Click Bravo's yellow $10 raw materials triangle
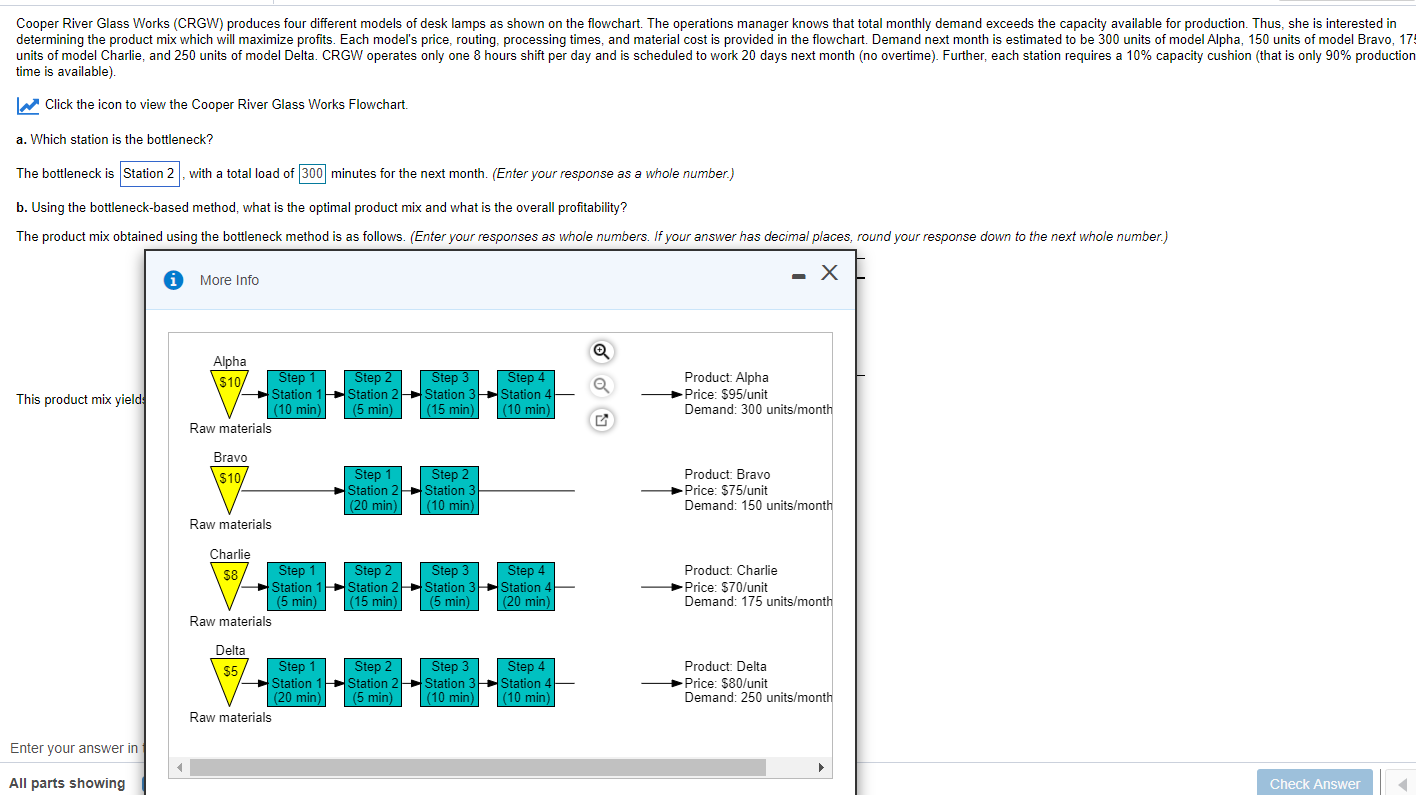This screenshot has width=1416, height=795. [x=231, y=491]
